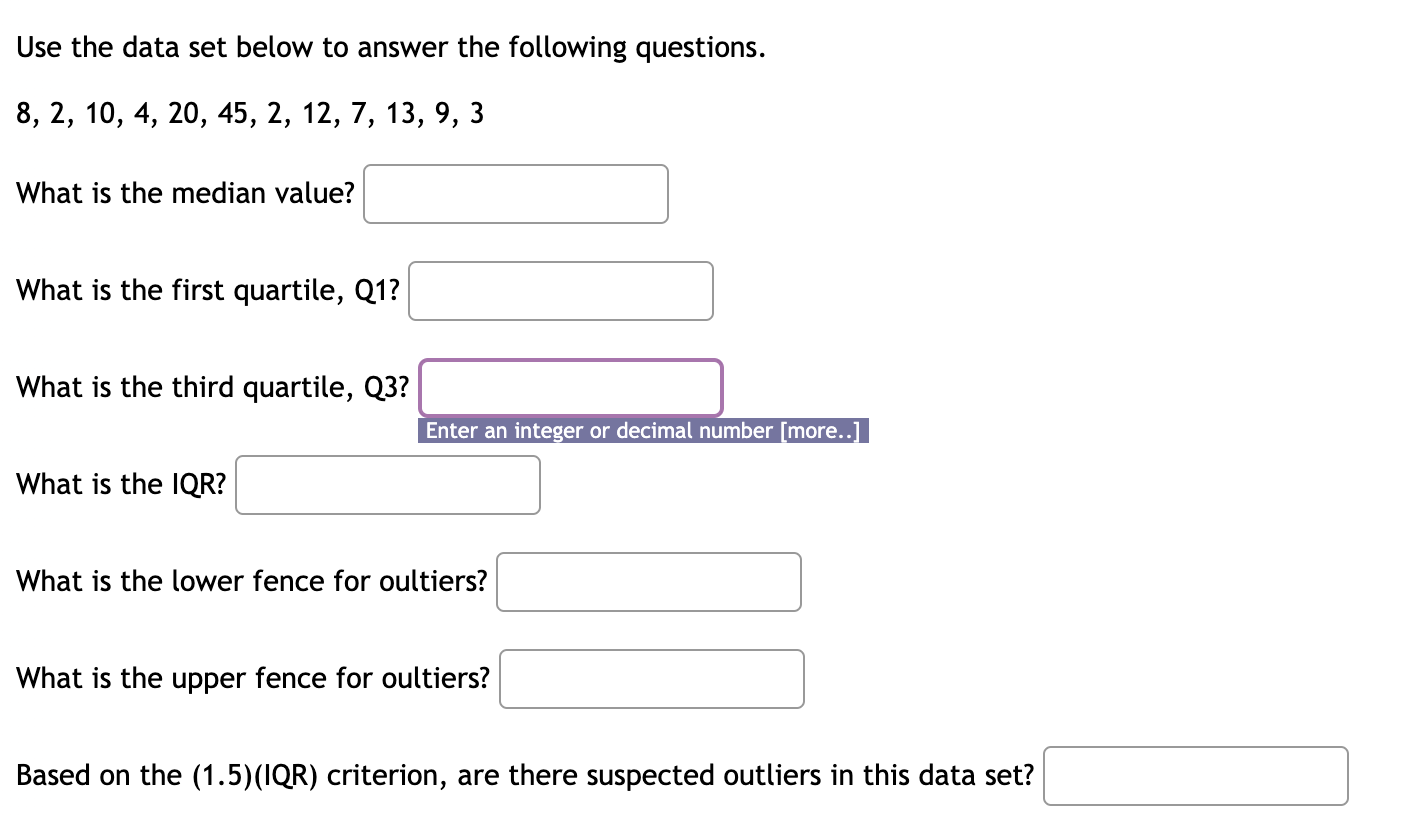Select the instruction text at the top
Screen dimensions: 1408x816
(390, 47)
